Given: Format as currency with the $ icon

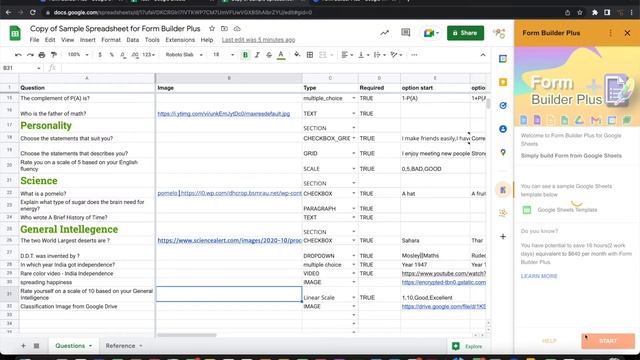Looking at the screenshot, I should [100, 55].
